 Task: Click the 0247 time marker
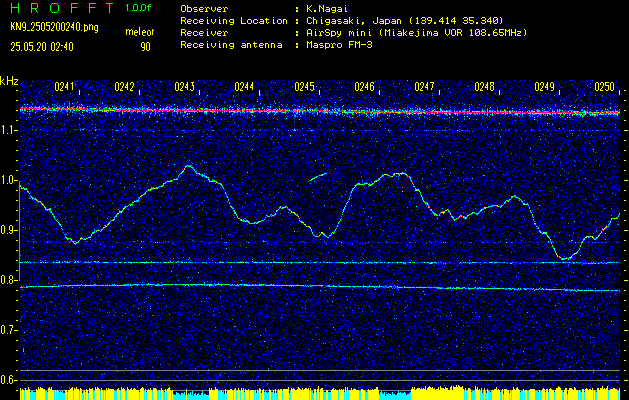point(424,87)
